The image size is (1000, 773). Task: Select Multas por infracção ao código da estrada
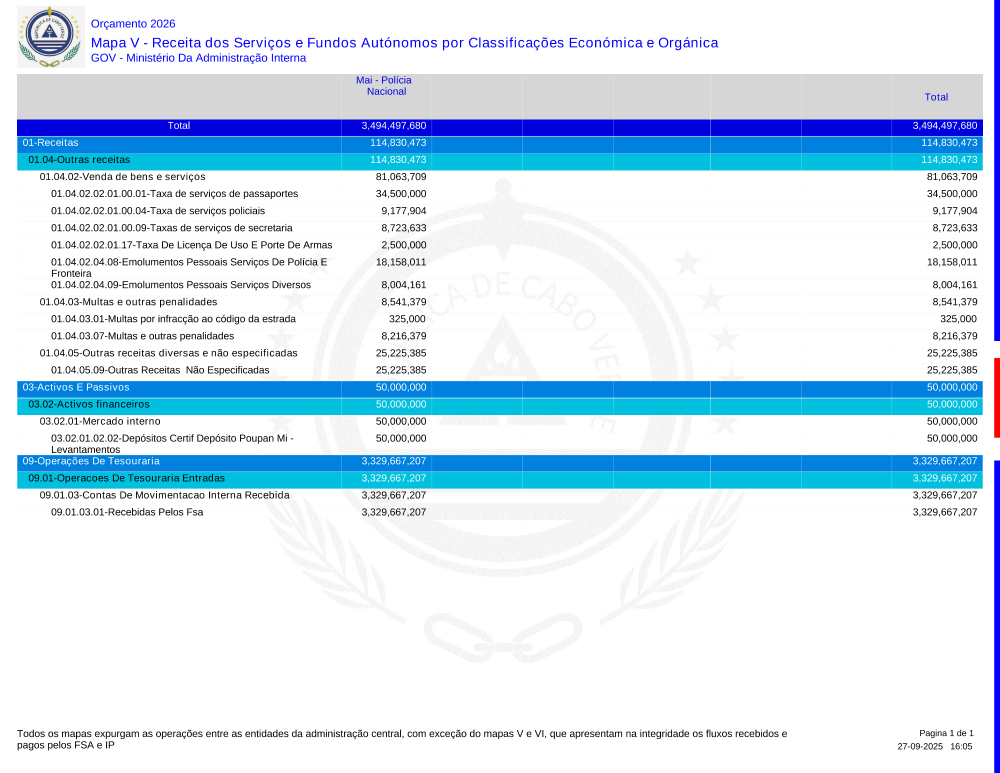point(173,319)
